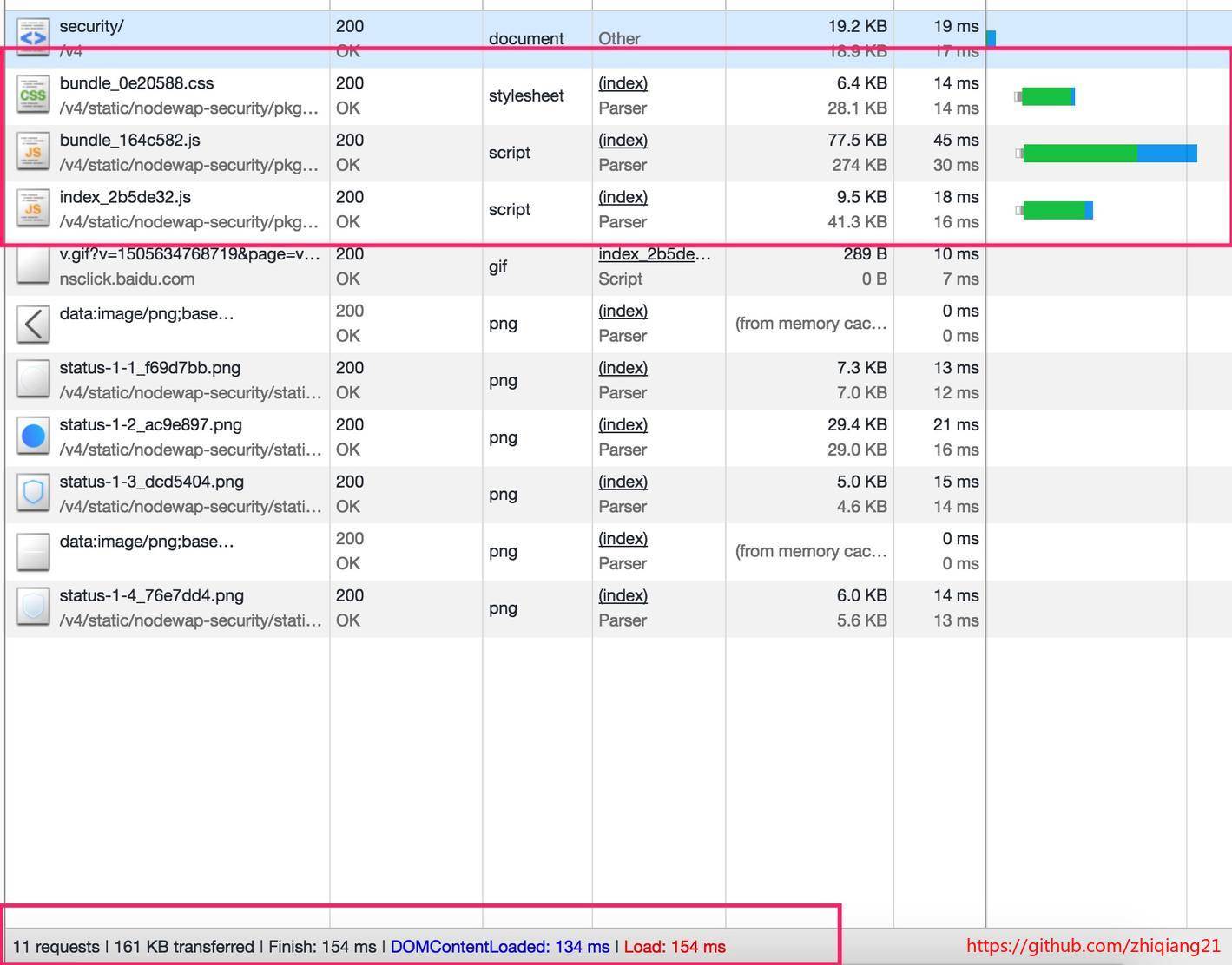Open the (index) initiator link for status-1-2 png

(623, 425)
